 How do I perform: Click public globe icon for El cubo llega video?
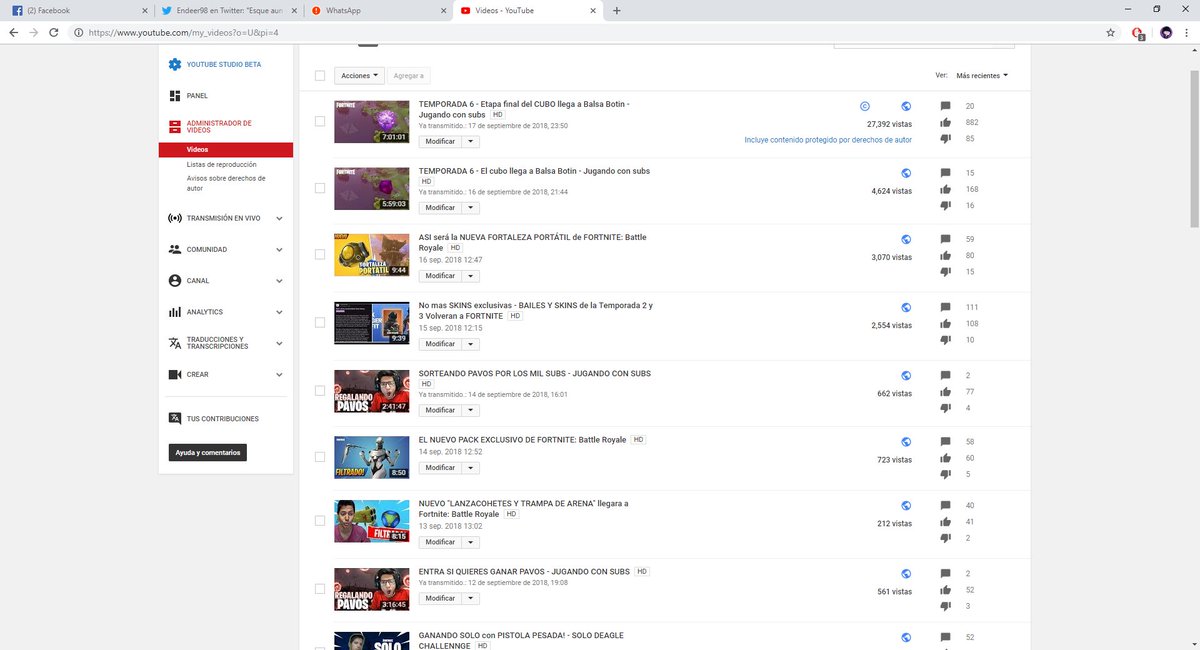pyautogui.click(x=906, y=173)
